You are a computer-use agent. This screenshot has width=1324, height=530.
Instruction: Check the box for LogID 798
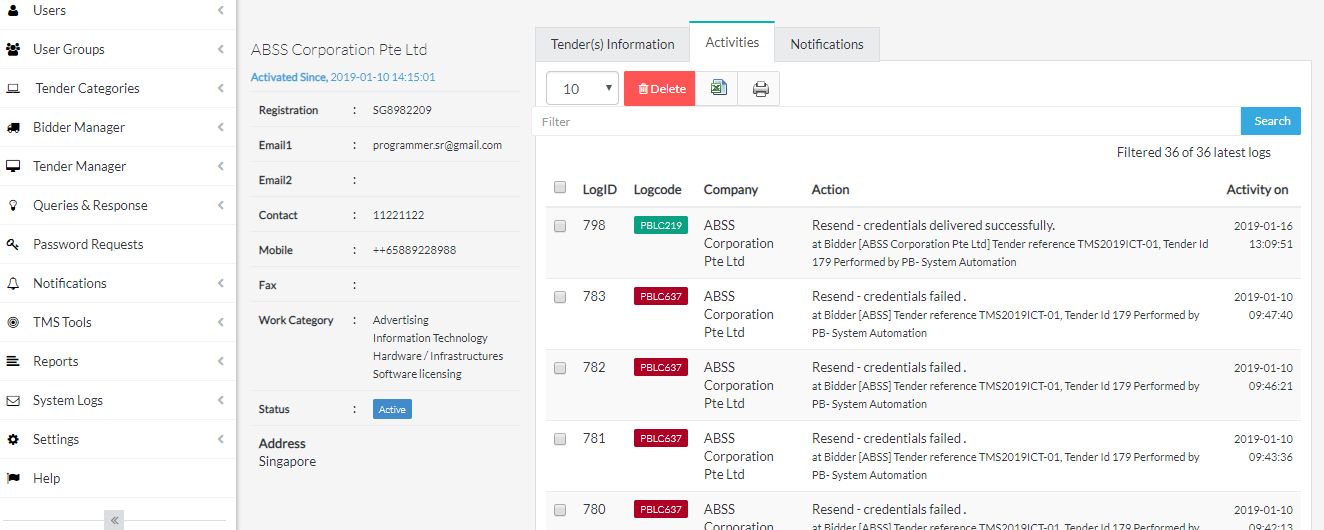(560, 226)
